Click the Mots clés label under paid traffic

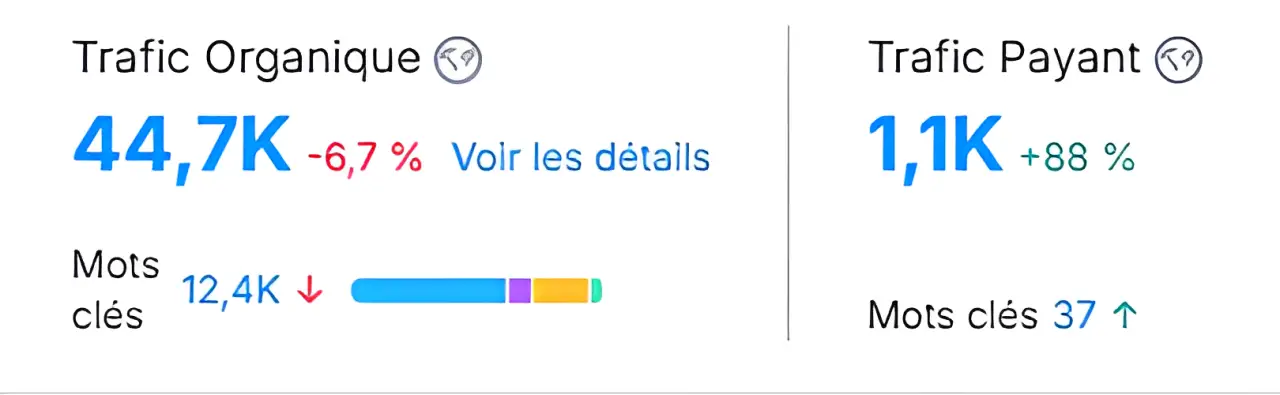953,316
